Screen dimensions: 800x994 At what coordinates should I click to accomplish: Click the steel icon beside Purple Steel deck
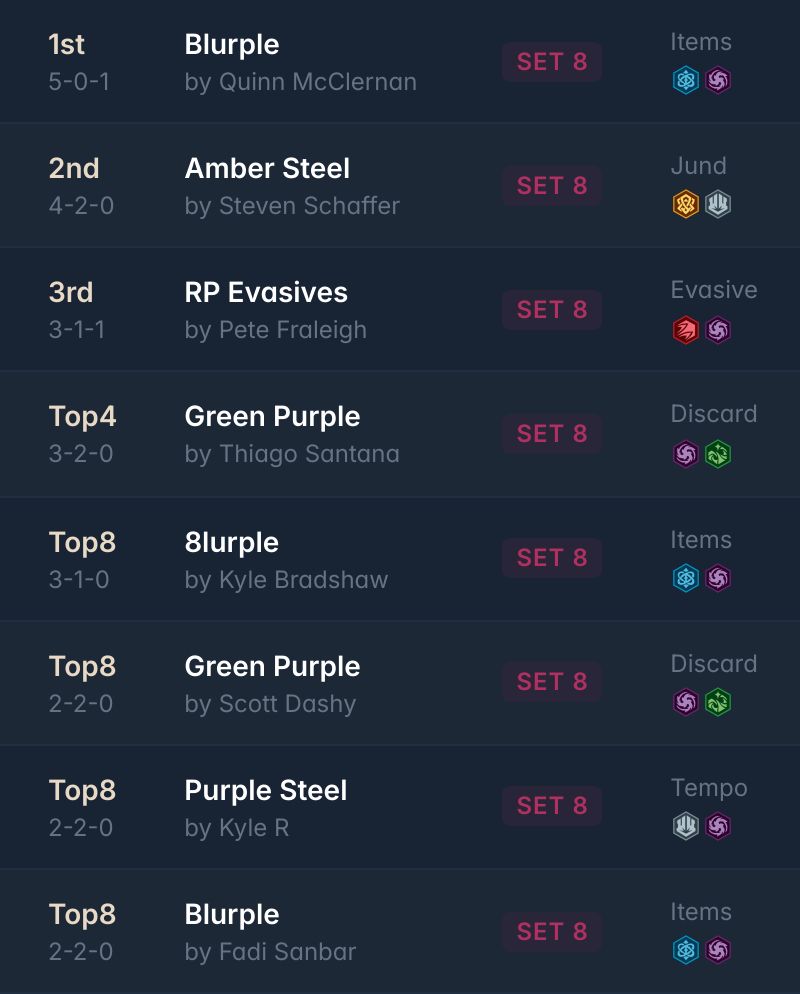pos(685,826)
